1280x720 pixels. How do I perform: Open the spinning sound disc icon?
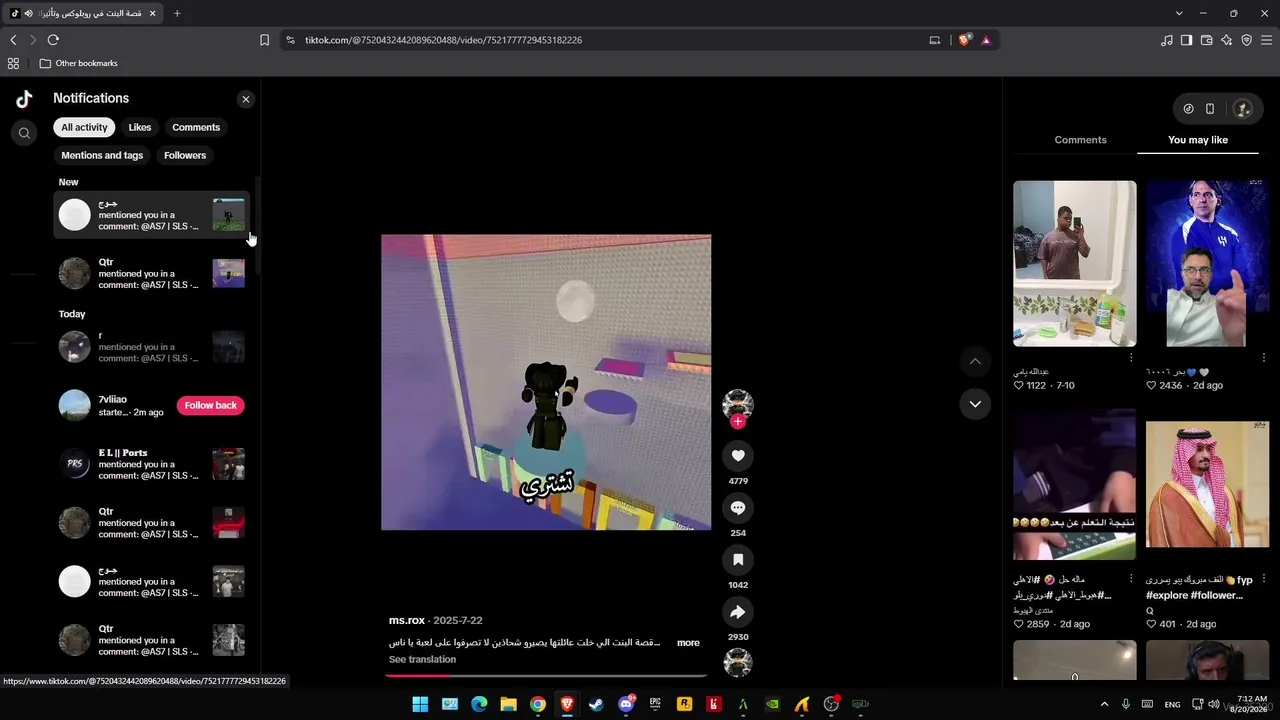click(x=738, y=663)
